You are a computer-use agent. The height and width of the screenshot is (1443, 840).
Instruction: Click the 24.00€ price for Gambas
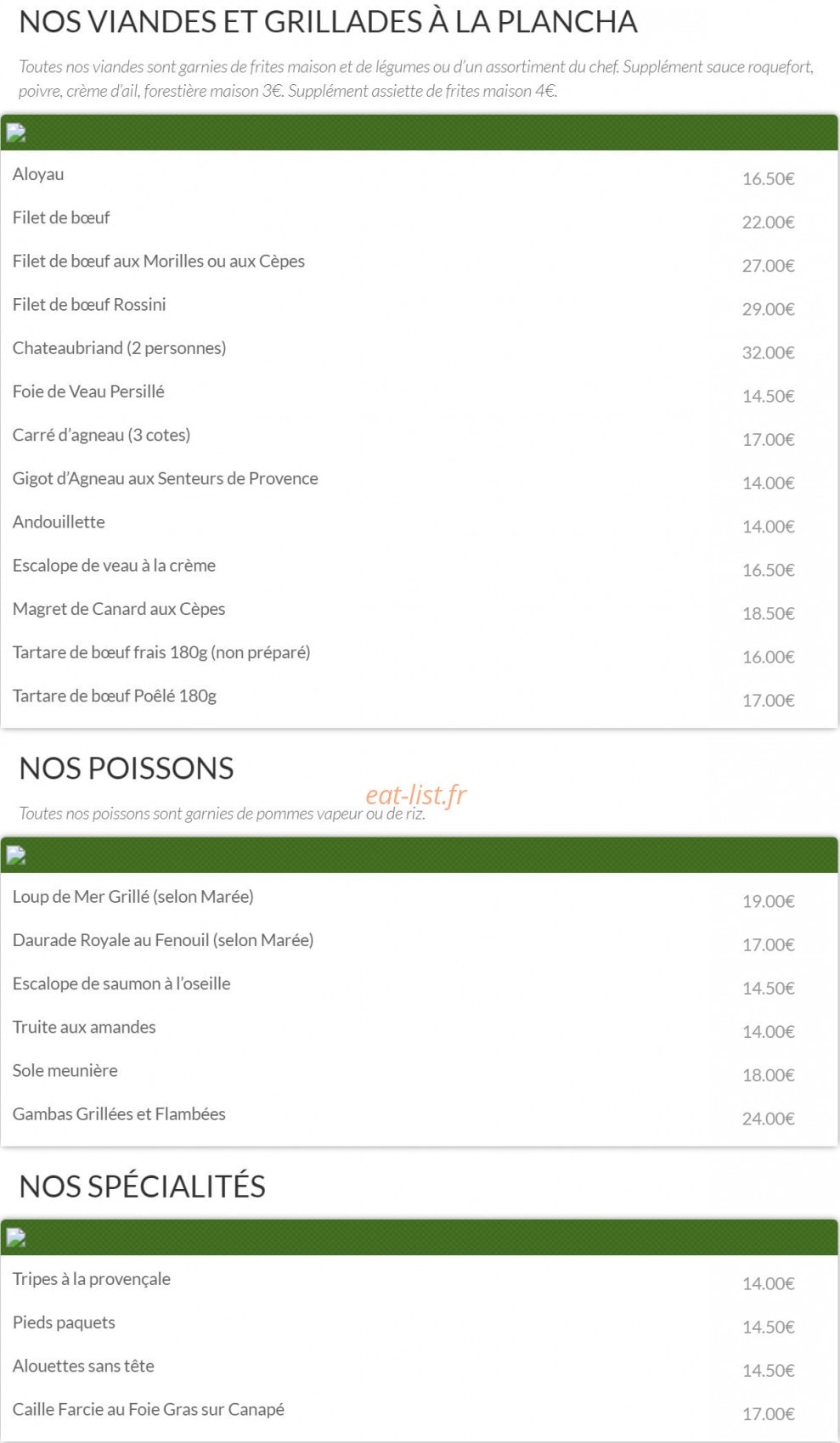click(x=768, y=1119)
